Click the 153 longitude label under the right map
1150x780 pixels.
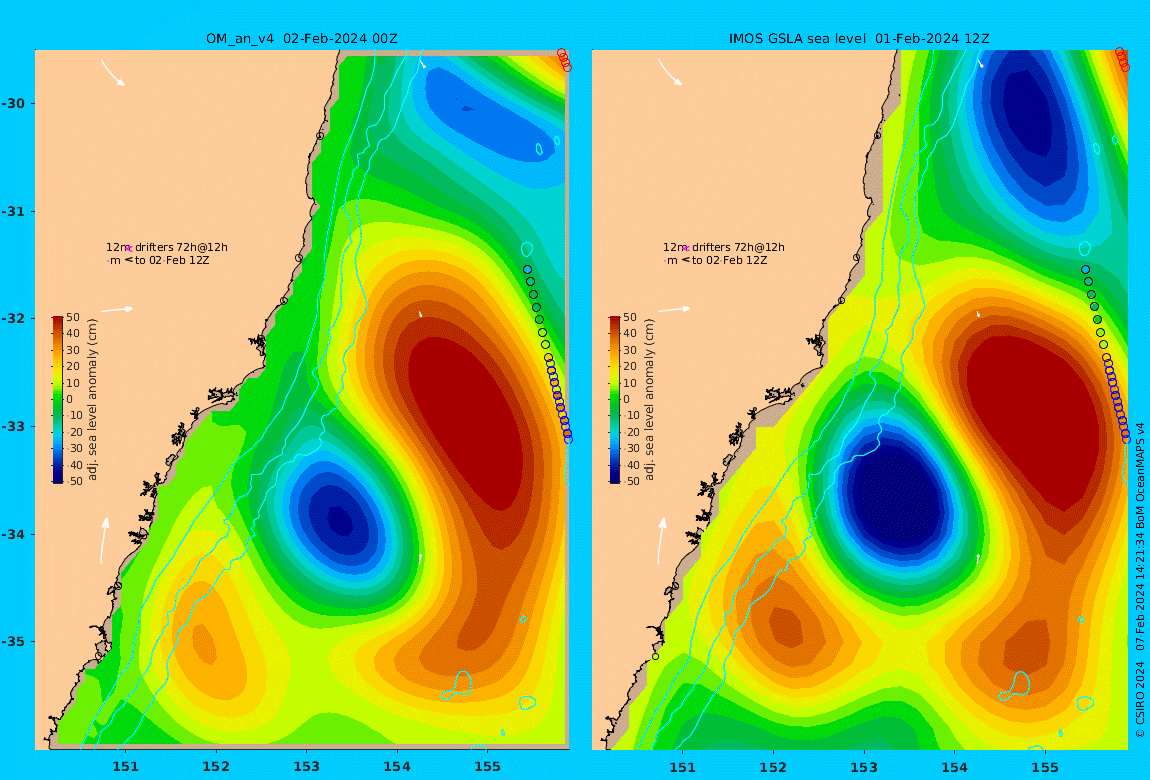(x=864, y=767)
